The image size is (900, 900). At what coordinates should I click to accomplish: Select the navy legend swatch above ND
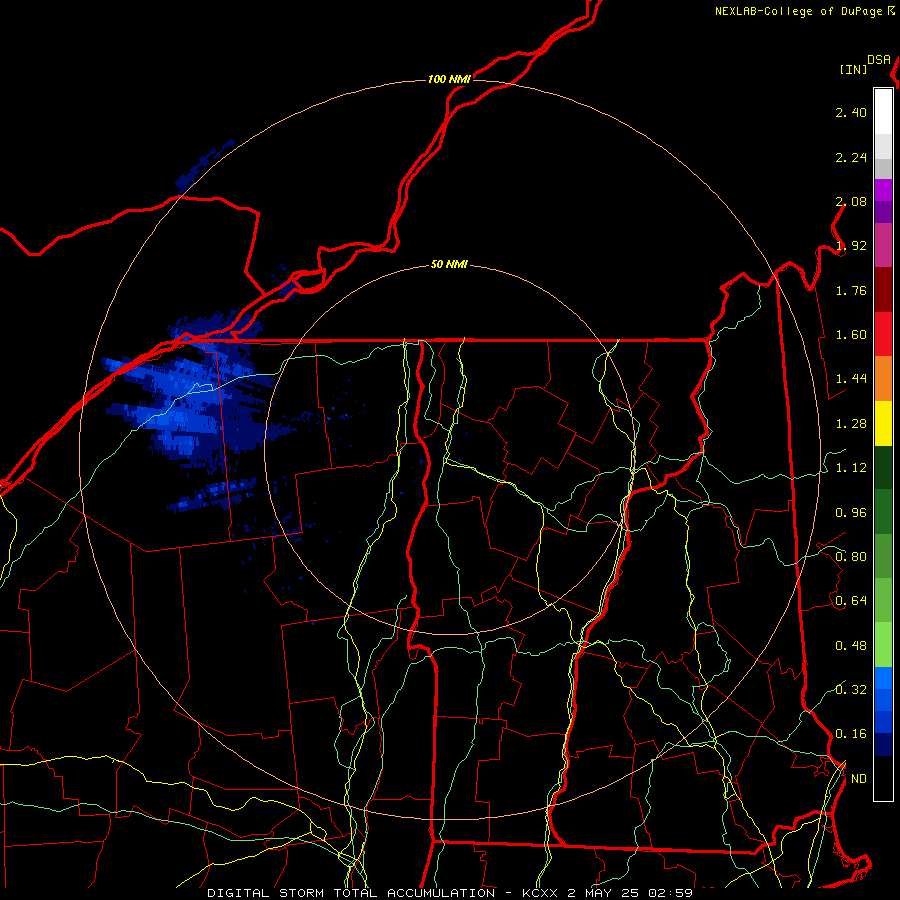click(883, 744)
